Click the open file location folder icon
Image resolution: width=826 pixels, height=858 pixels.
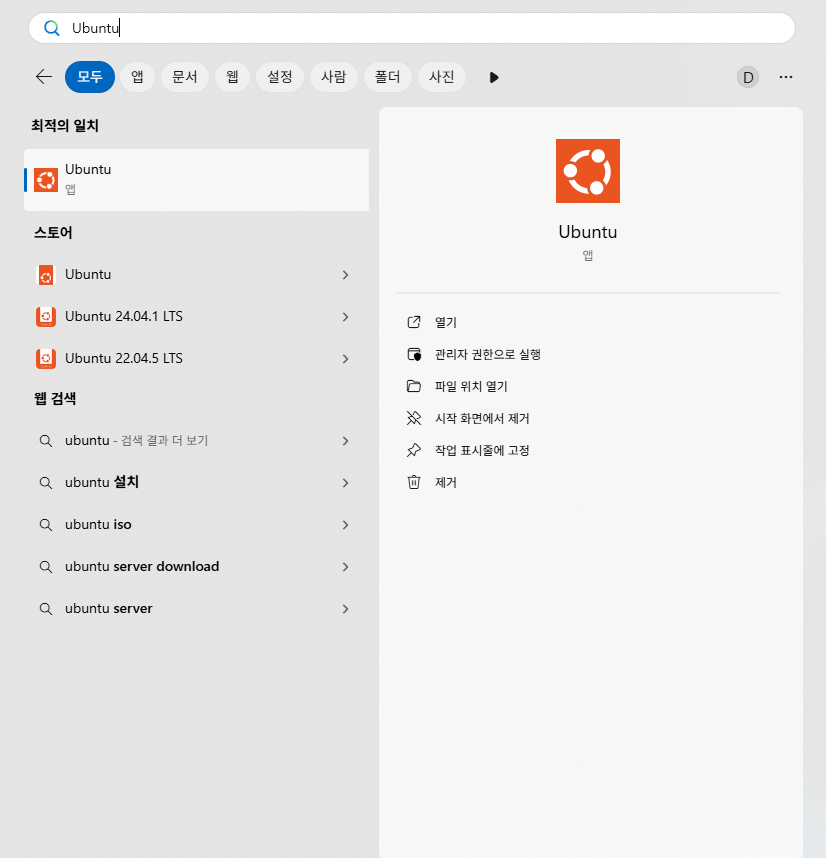(415, 386)
